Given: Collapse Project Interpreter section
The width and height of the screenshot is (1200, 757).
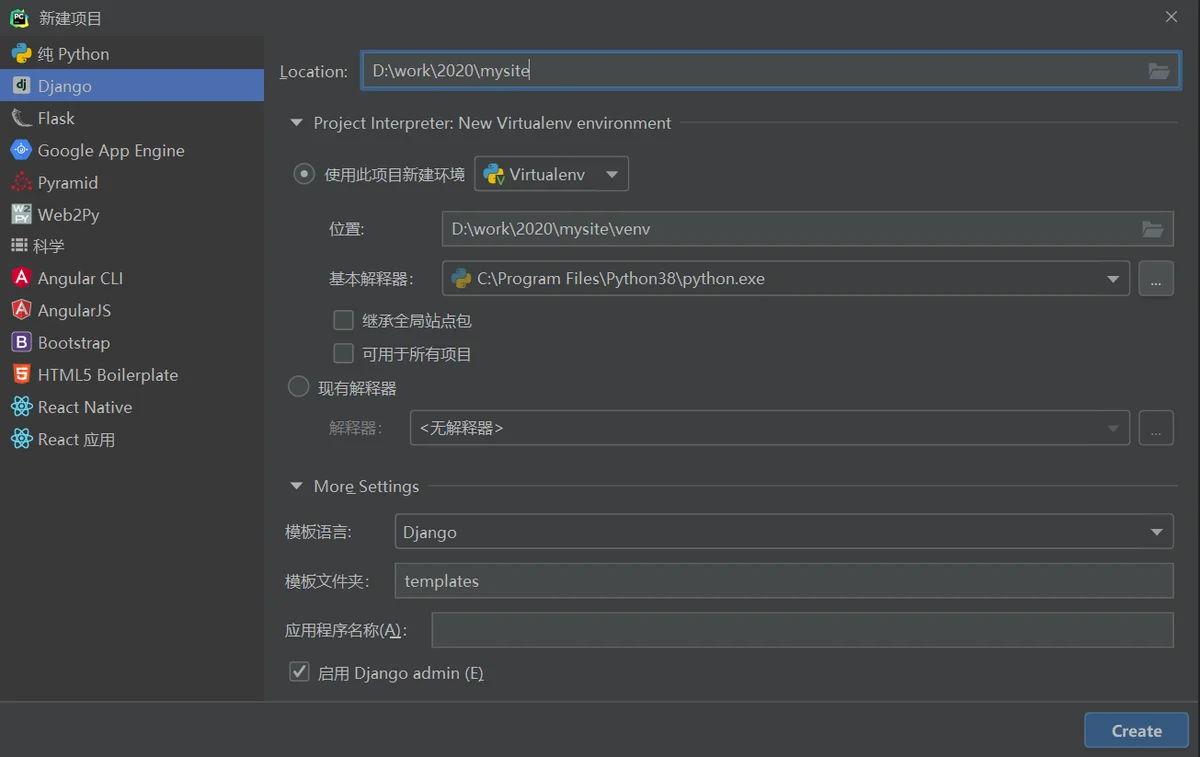Looking at the screenshot, I should 296,123.
